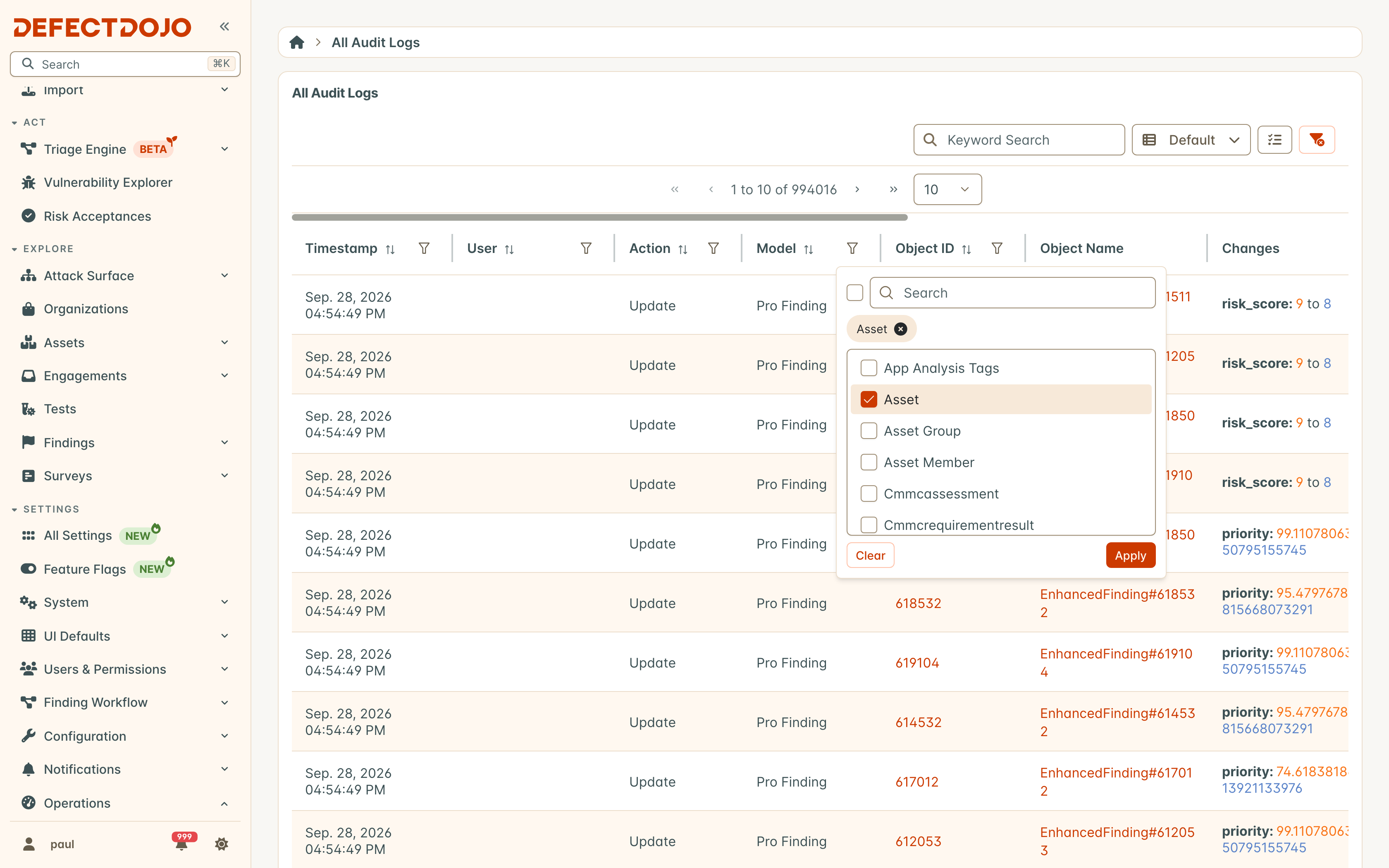Collapse the Operations sidebar section
This screenshot has height=868, width=1389.
coord(224,803)
